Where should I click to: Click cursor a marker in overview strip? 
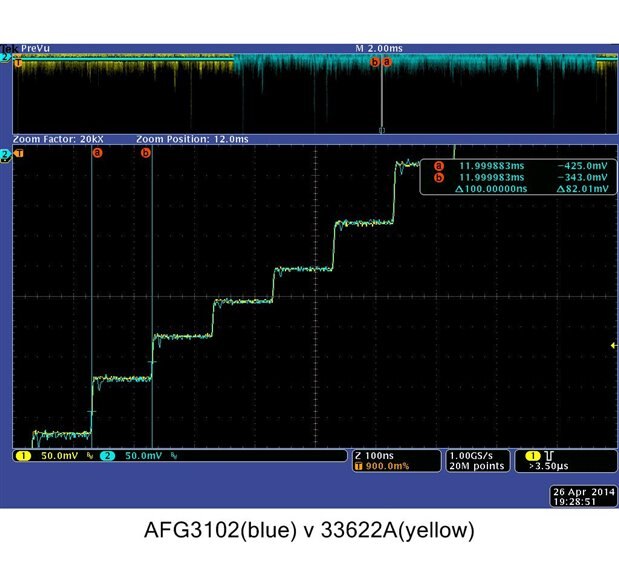[x=386, y=62]
